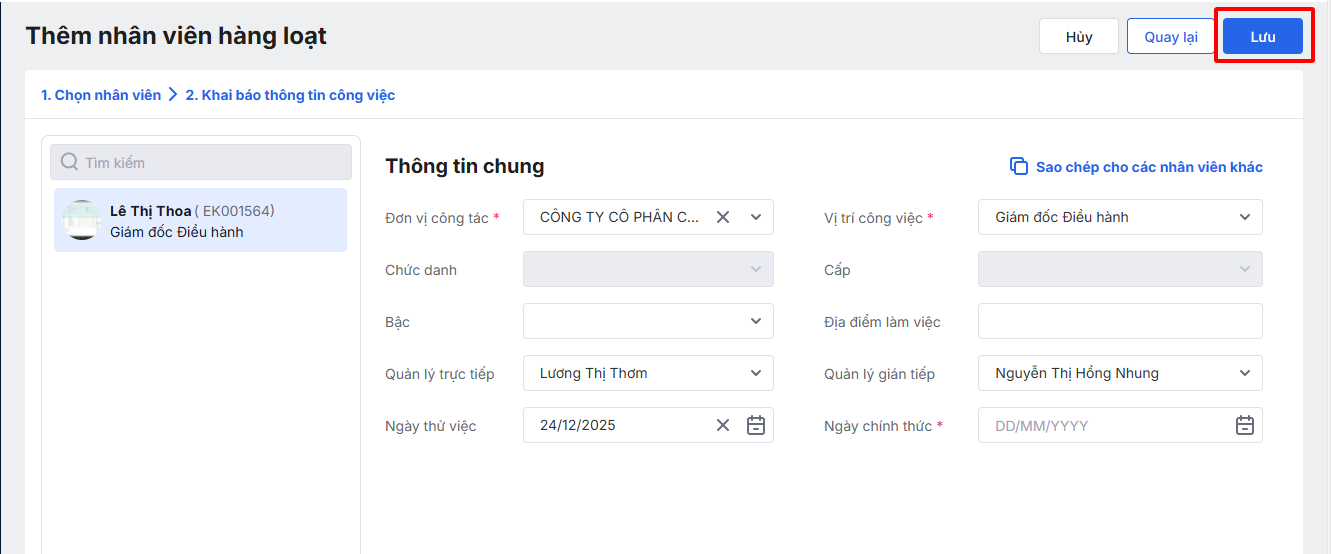Clear the Đơn vị công tác selection

[723, 217]
